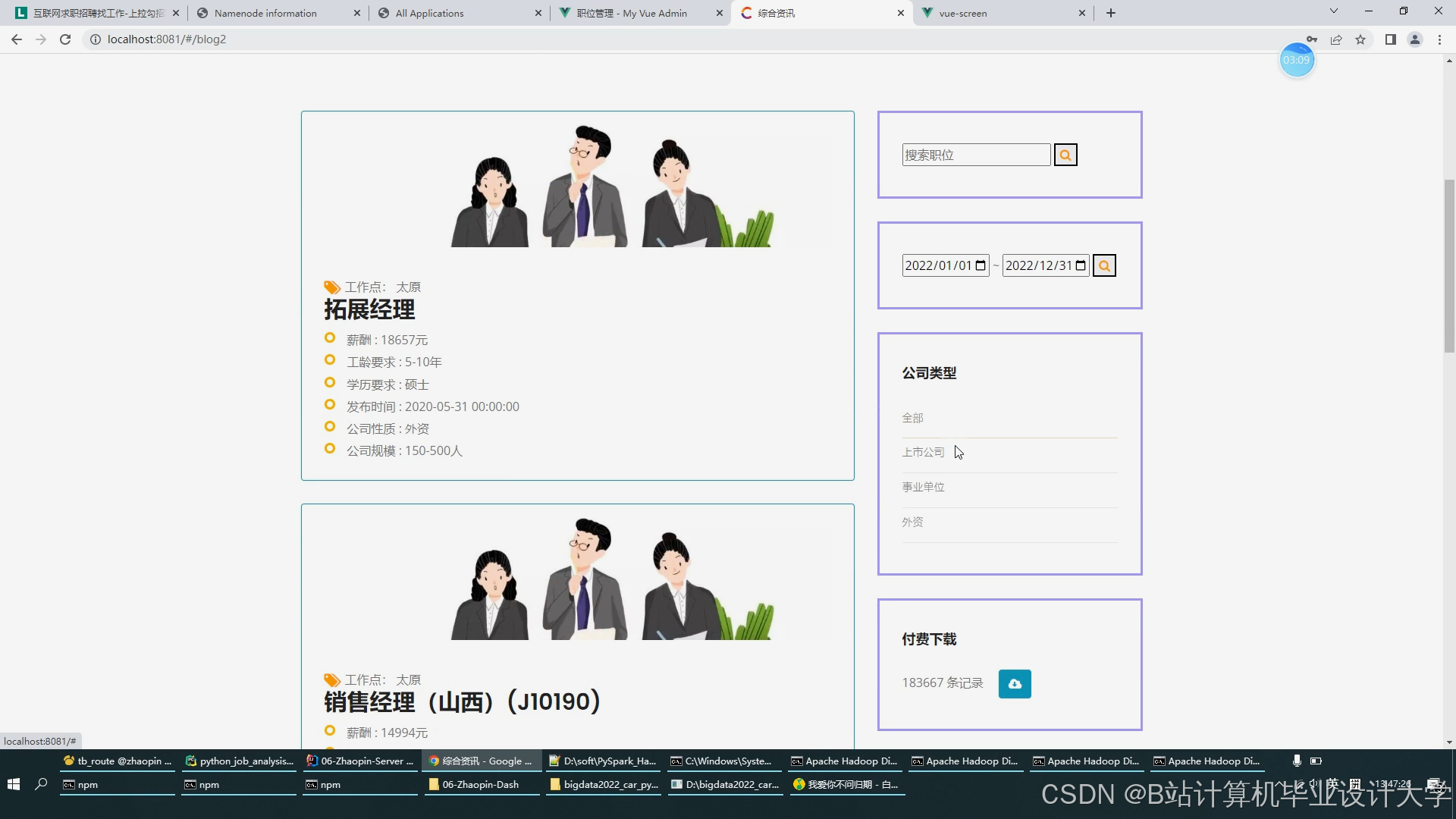Filter by 上市公司 company type

click(x=923, y=452)
